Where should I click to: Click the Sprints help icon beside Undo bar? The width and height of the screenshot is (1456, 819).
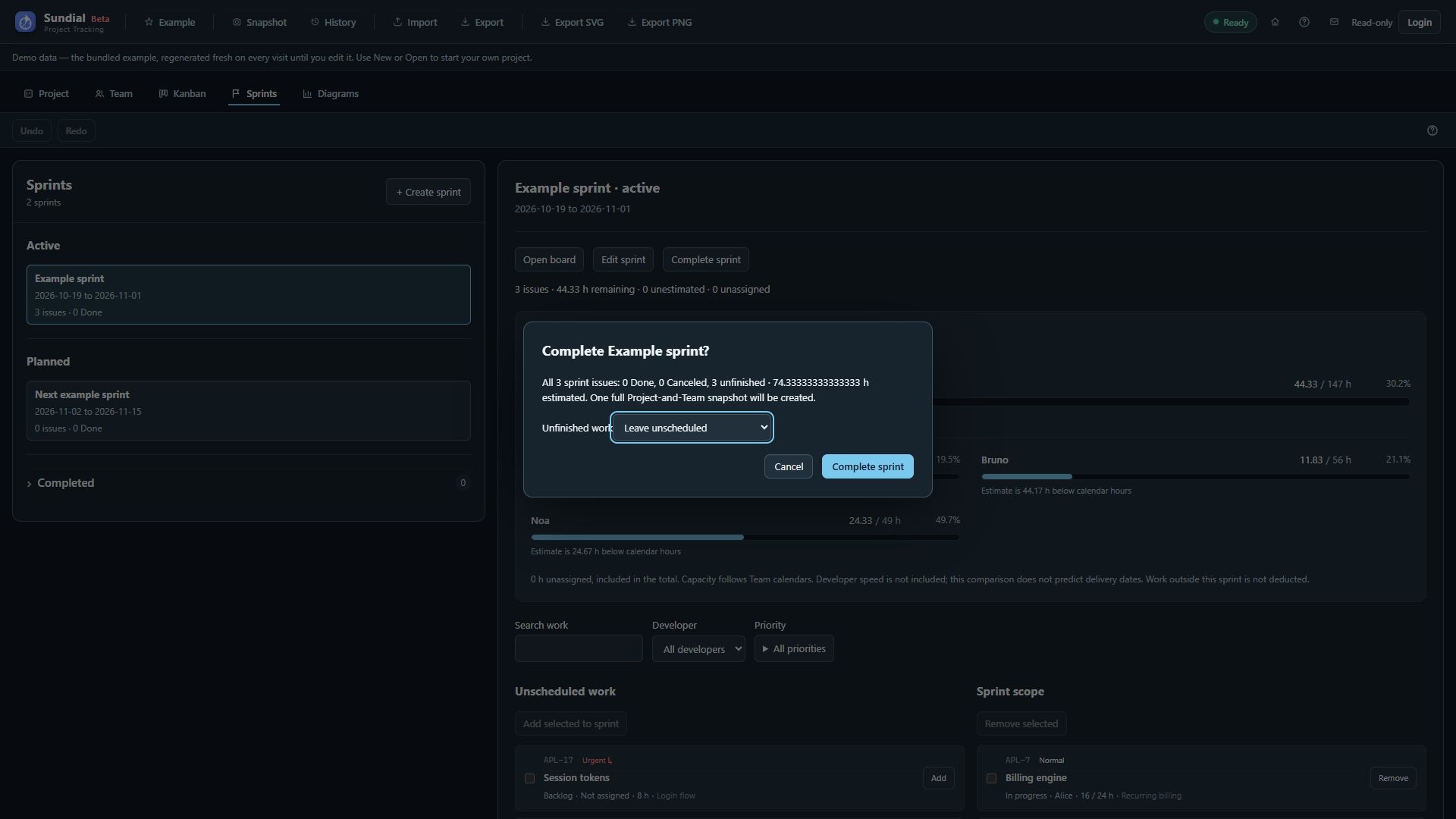[1432, 130]
